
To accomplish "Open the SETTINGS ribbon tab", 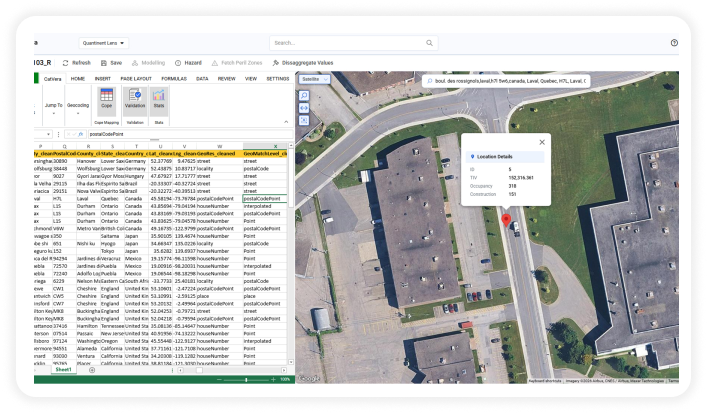I will 278,79.
